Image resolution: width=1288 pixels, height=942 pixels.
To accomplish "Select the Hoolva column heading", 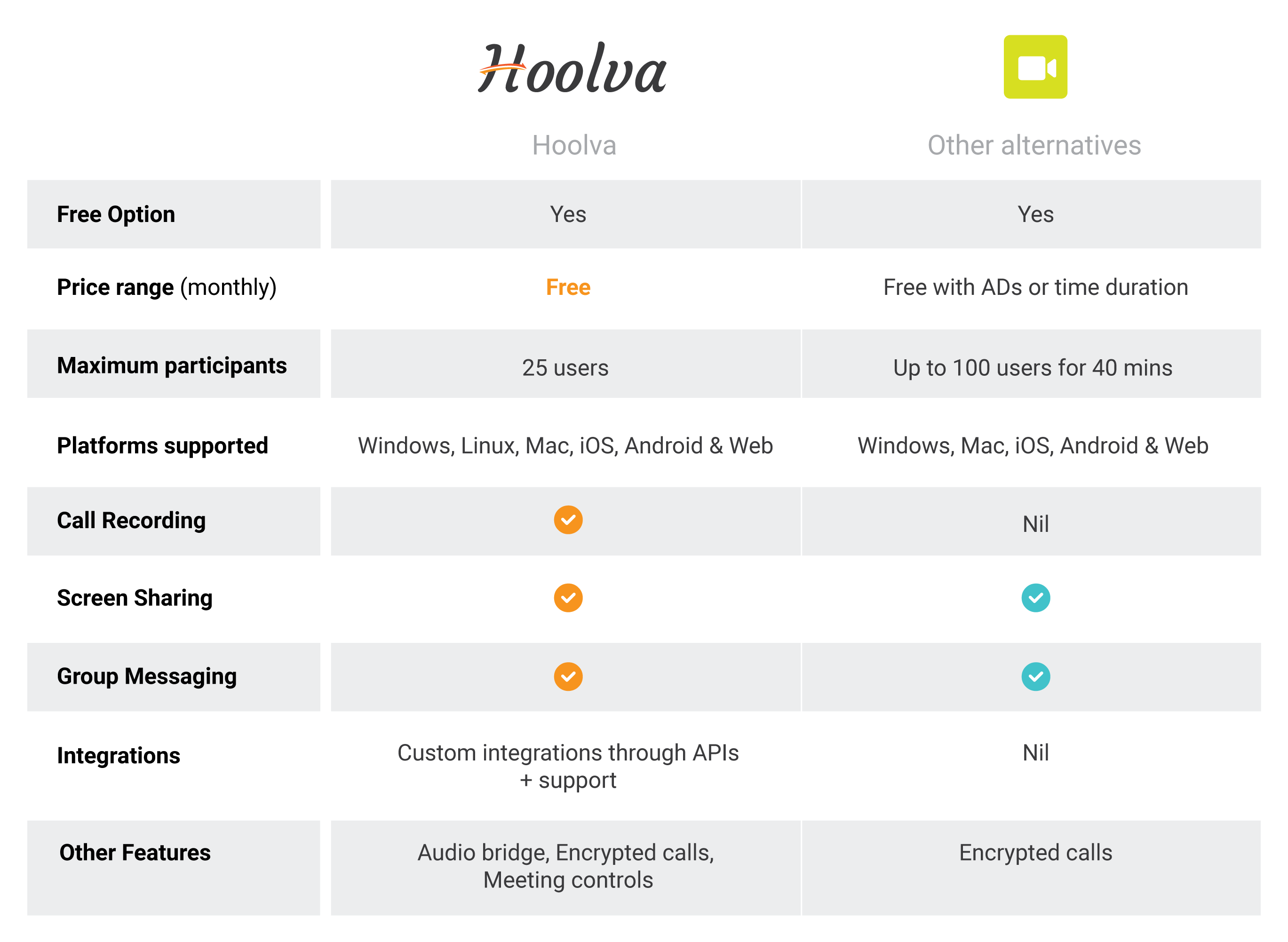I will pos(574,145).
